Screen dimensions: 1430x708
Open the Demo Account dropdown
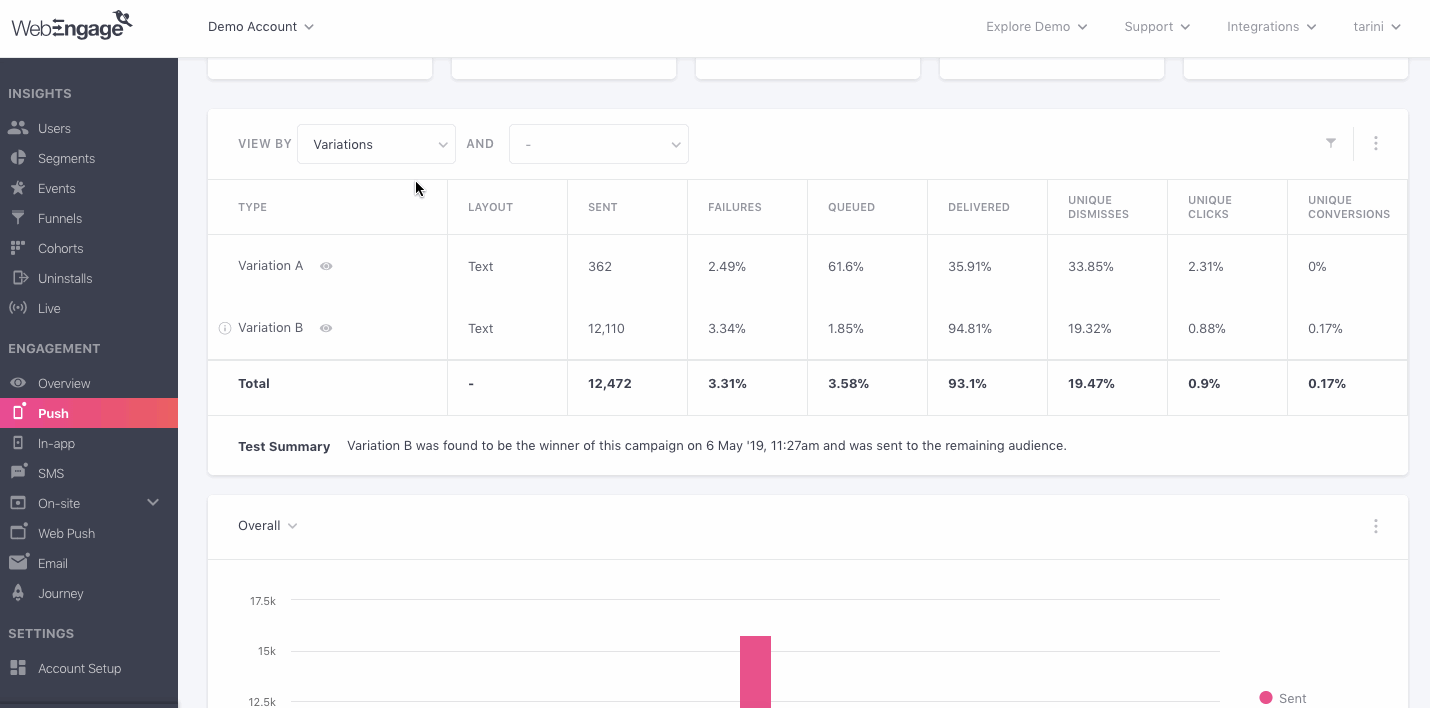[261, 27]
